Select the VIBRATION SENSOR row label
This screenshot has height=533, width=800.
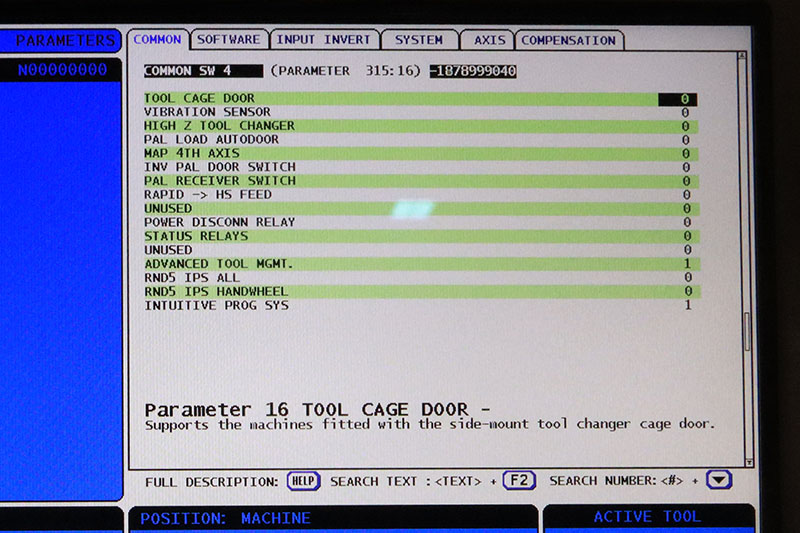(x=207, y=112)
